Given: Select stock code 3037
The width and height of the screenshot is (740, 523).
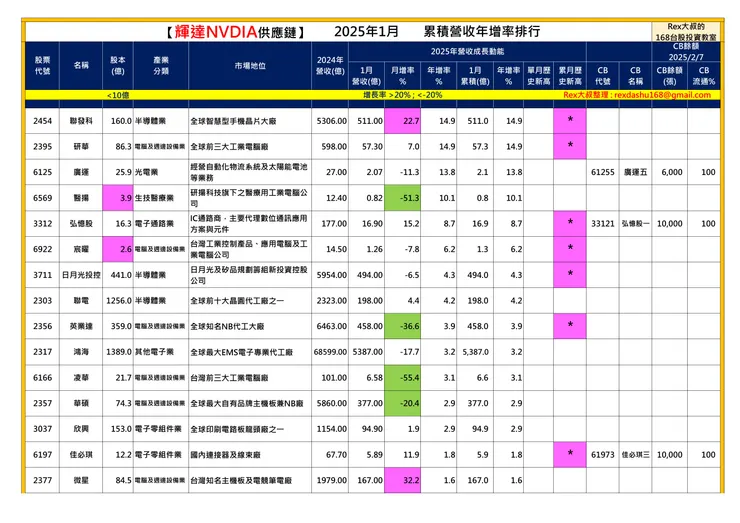Looking at the screenshot, I should tap(42, 429).
